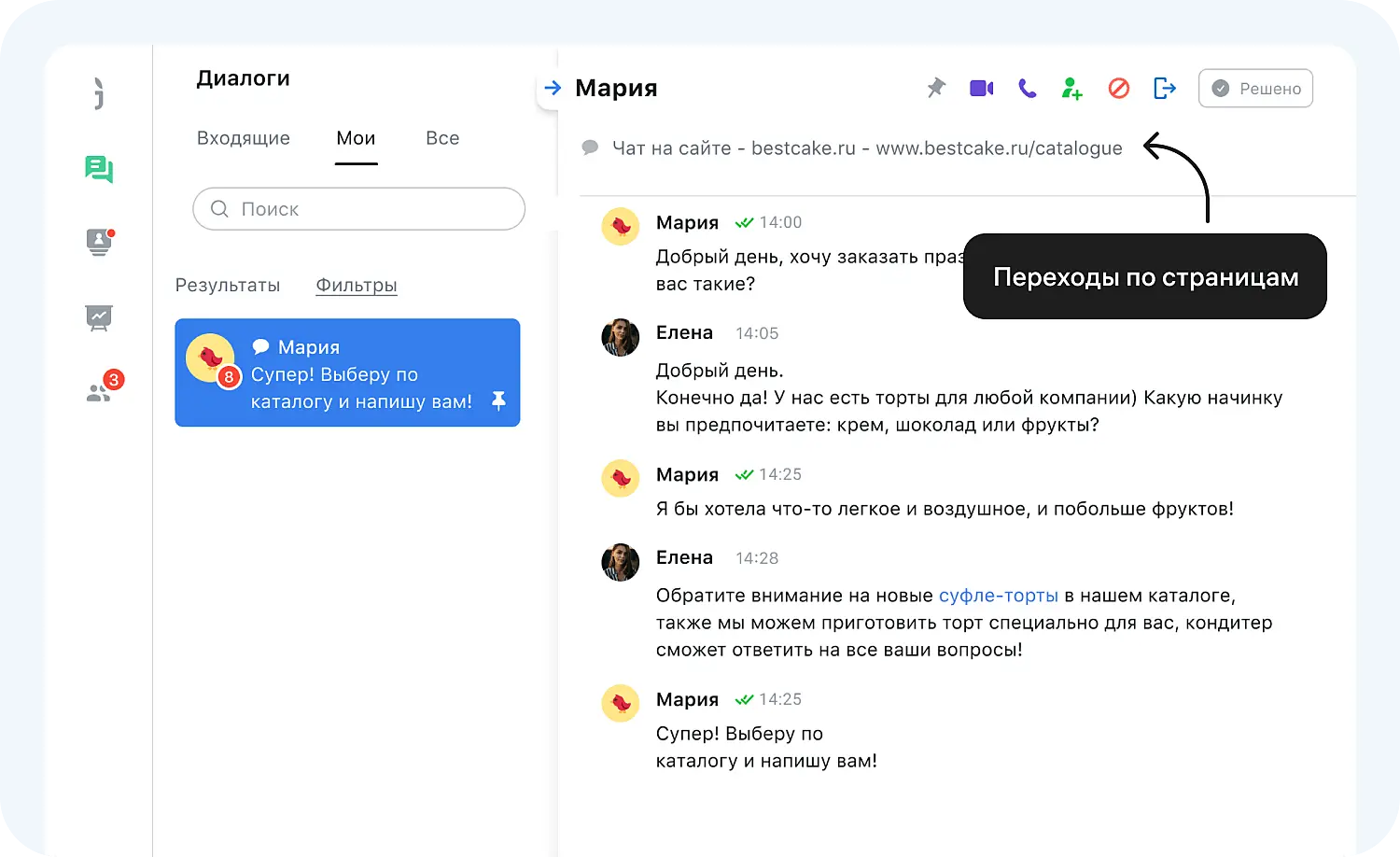The image size is (1400, 857).
Task: Open the Фильтры view
Action: [356, 285]
